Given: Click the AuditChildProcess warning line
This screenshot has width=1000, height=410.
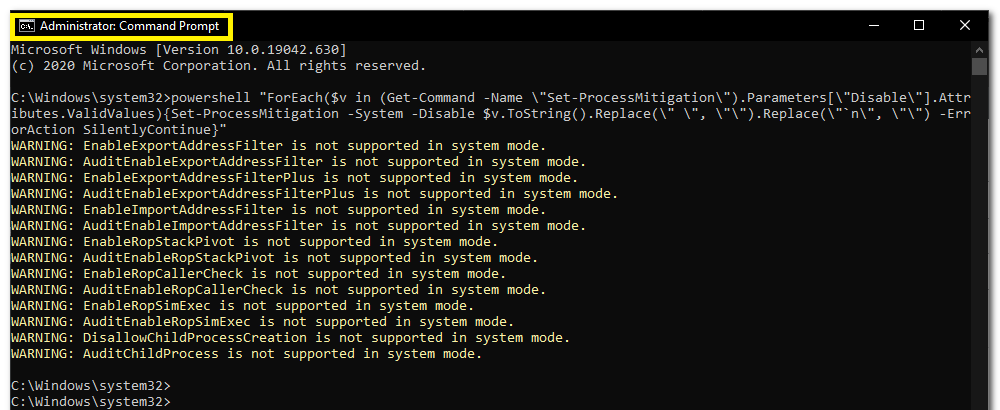Looking at the screenshot, I should 247,353.
